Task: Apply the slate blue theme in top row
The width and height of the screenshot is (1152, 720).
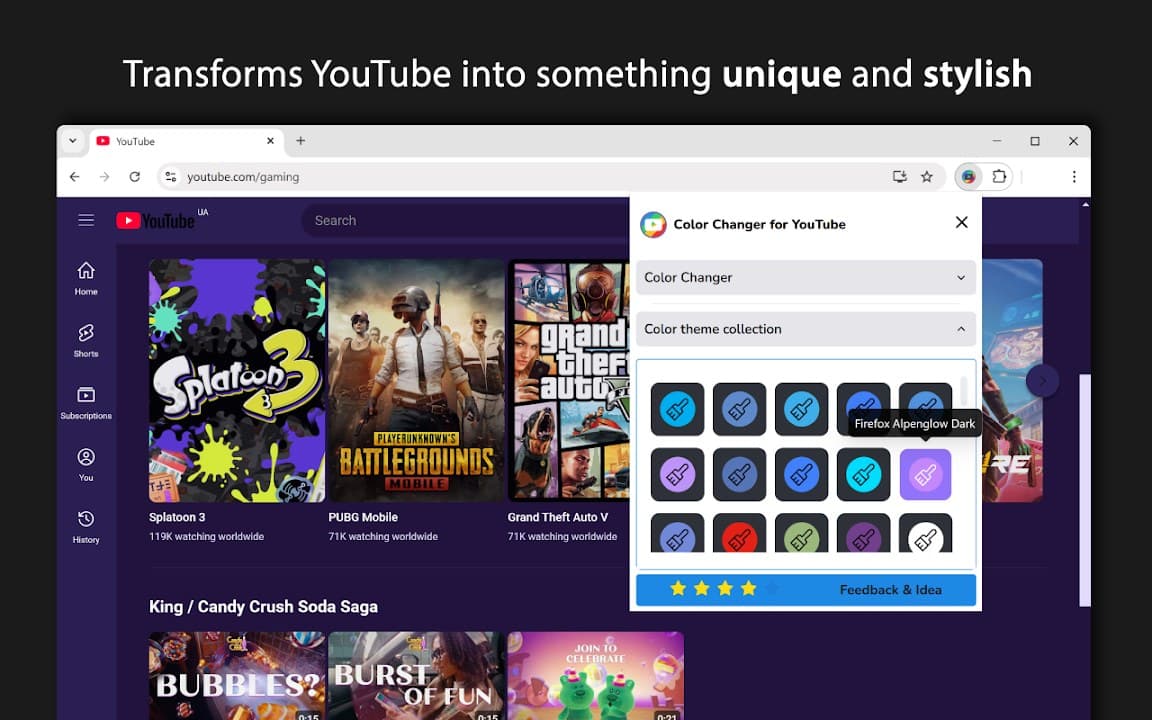Action: click(739, 409)
